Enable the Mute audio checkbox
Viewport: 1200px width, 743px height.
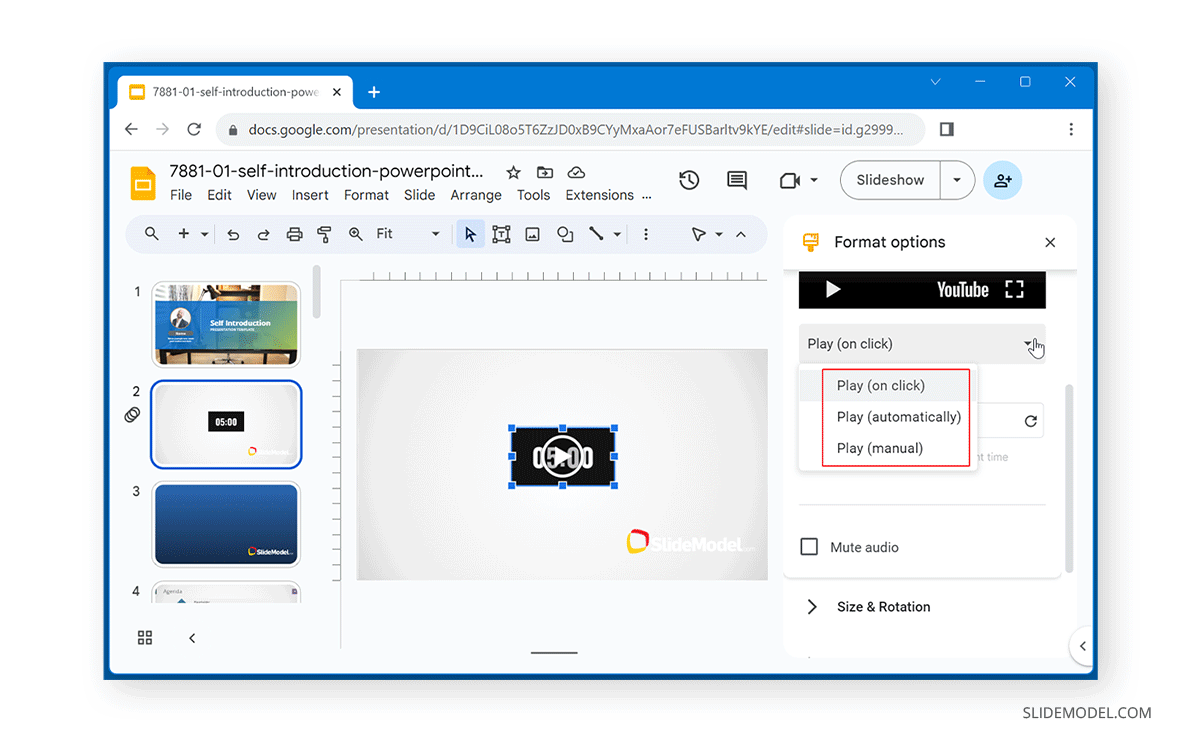tap(809, 547)
